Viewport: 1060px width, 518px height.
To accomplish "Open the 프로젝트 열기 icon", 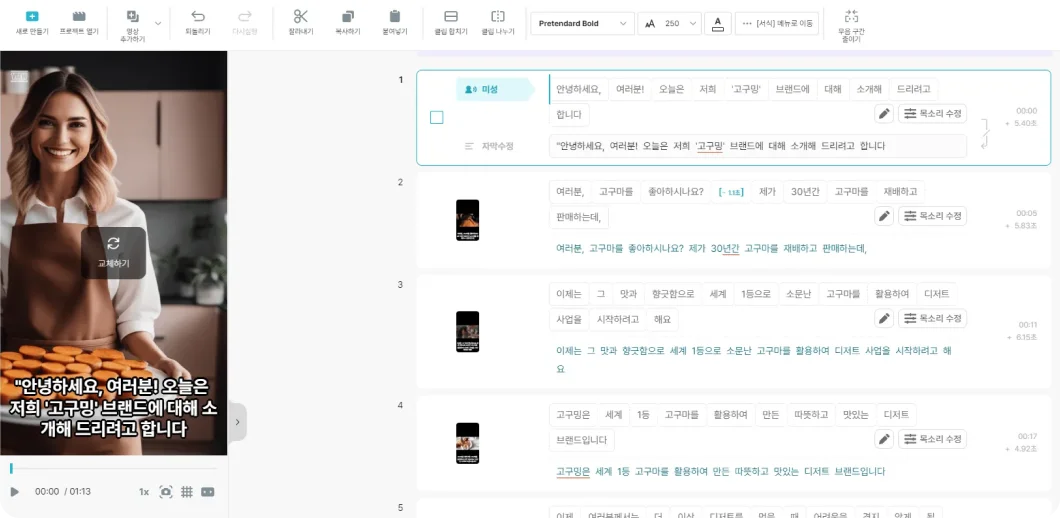I will coord(79,16).
